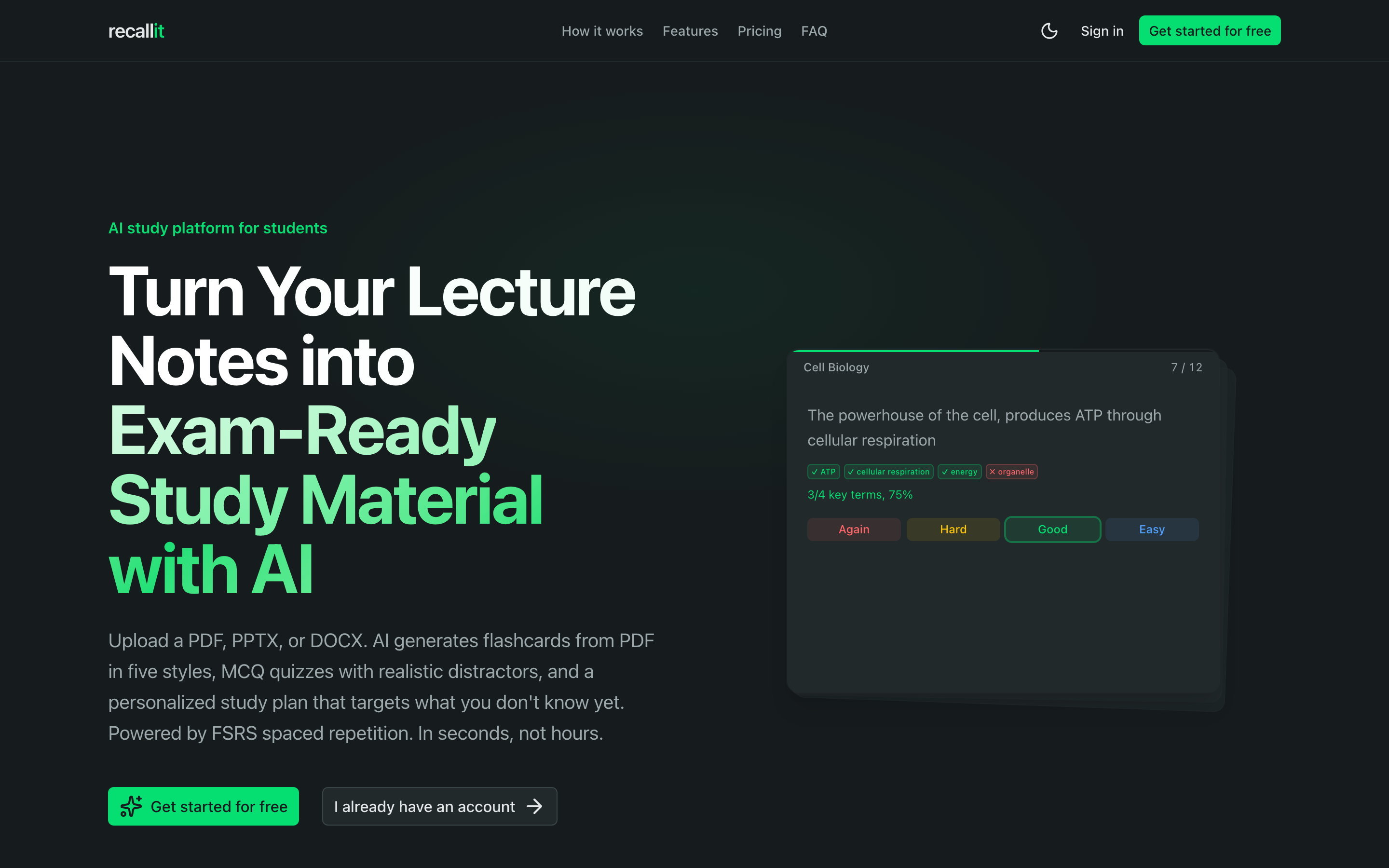This screenshot has height=868, width=1389.
Task: Open the How it works nav link
Action: pyautogui.click(x=601, y=31)
